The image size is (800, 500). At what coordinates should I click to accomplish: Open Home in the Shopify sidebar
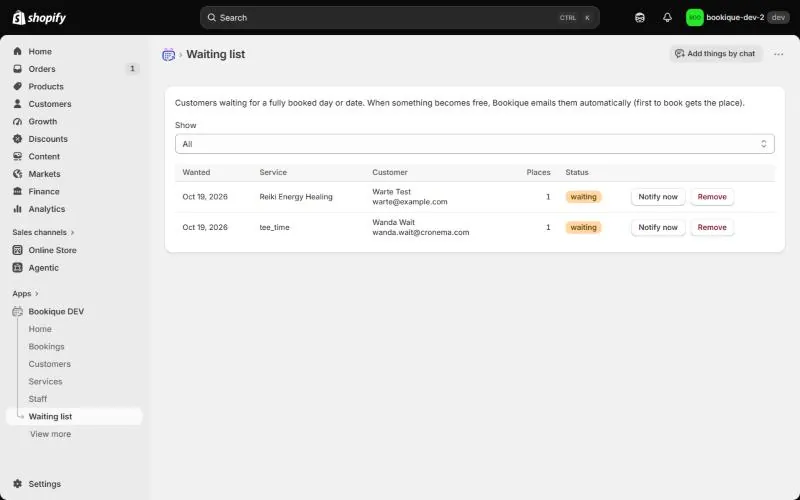[x=74, y=51]
